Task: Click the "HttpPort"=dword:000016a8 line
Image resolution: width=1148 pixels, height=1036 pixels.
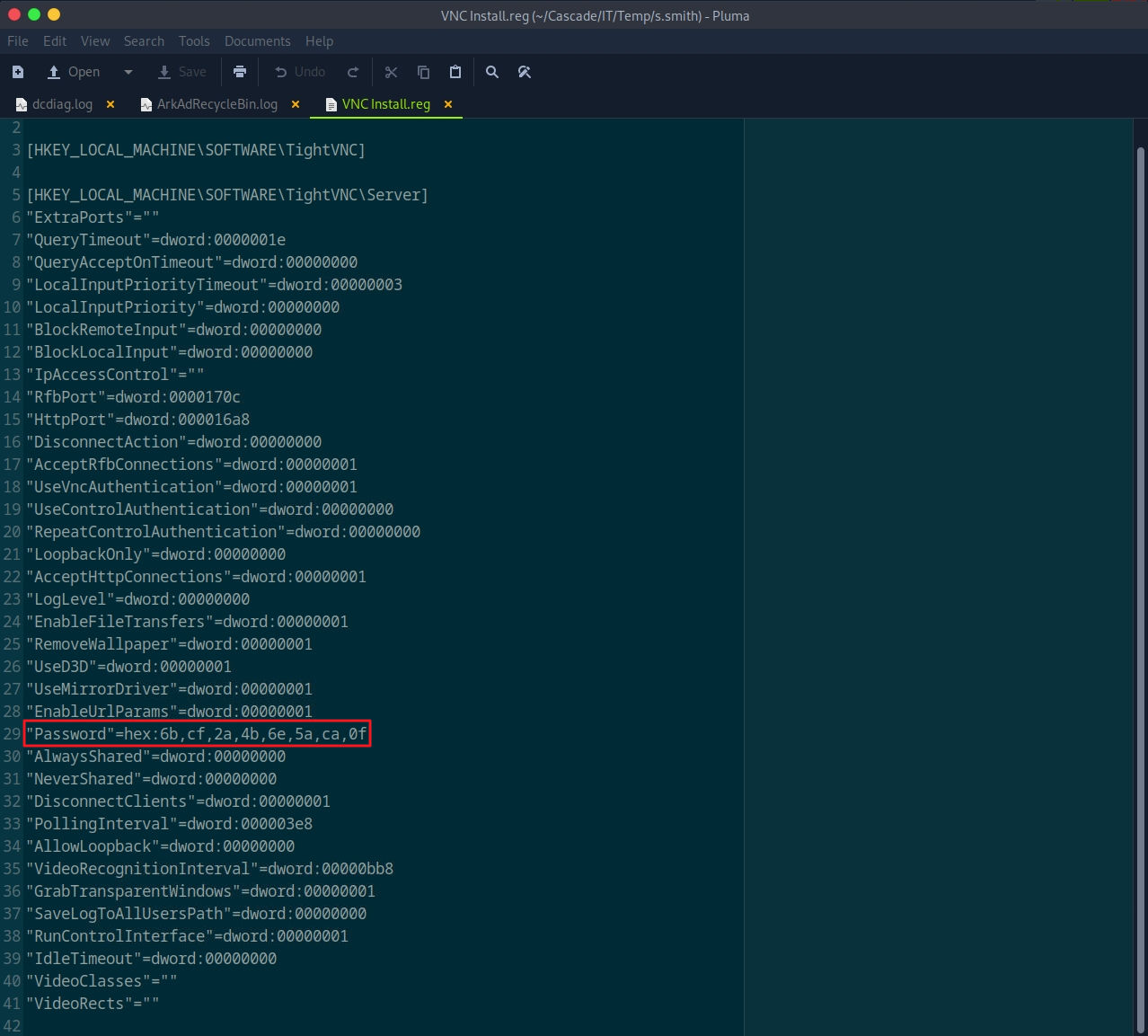Action: (x=137, y=420)
